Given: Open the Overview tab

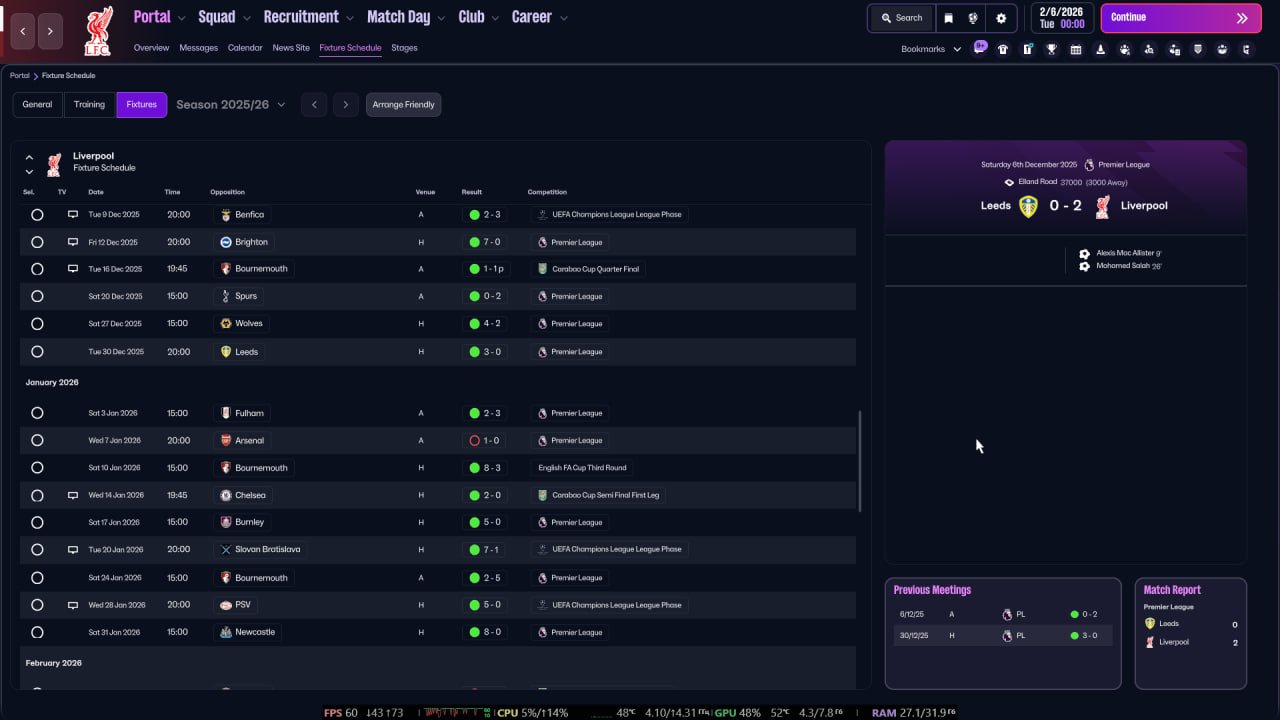Looking at the screenshot, I should tap(151, 48).
